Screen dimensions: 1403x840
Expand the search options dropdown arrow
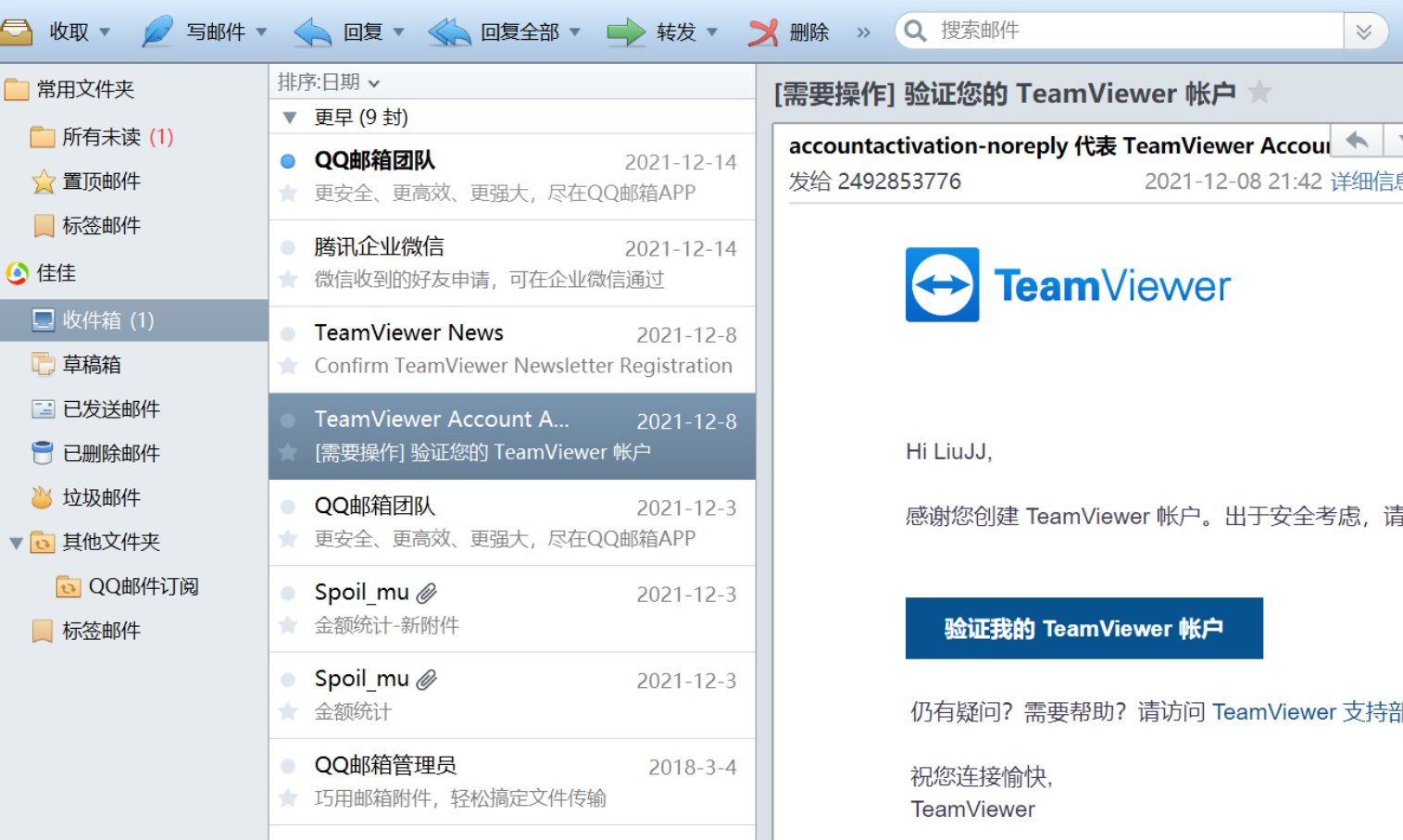1364,31
